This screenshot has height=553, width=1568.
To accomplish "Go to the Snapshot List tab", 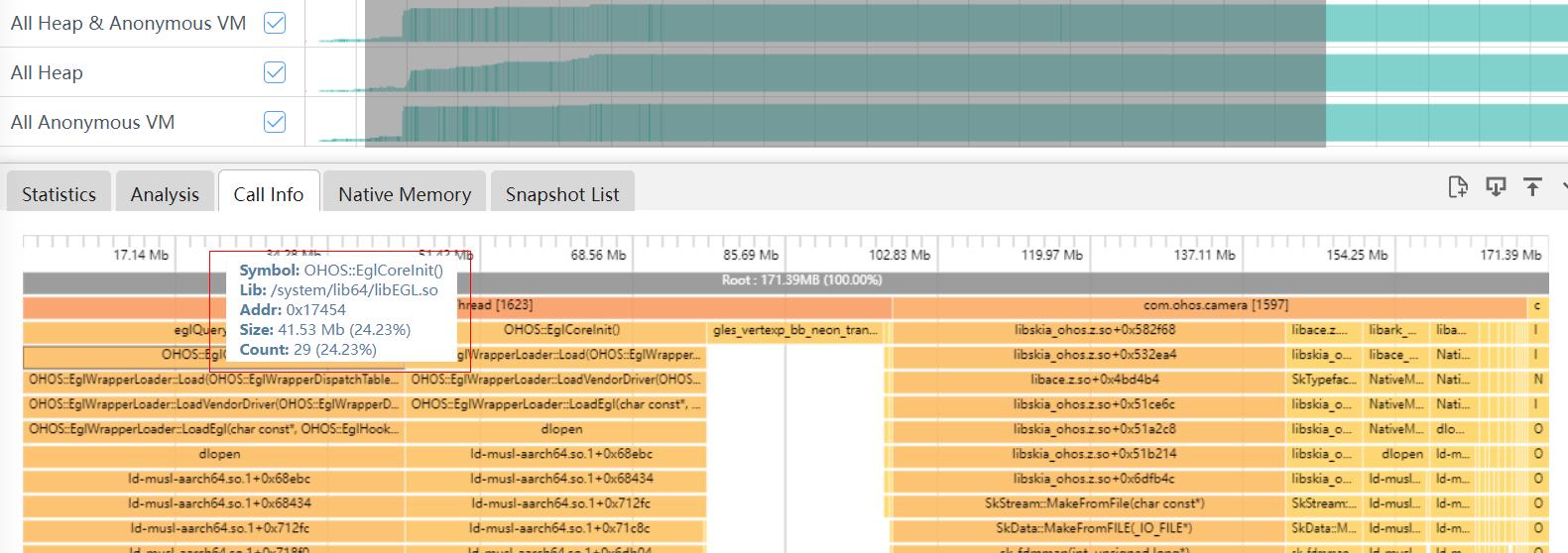I will [561, 194].
